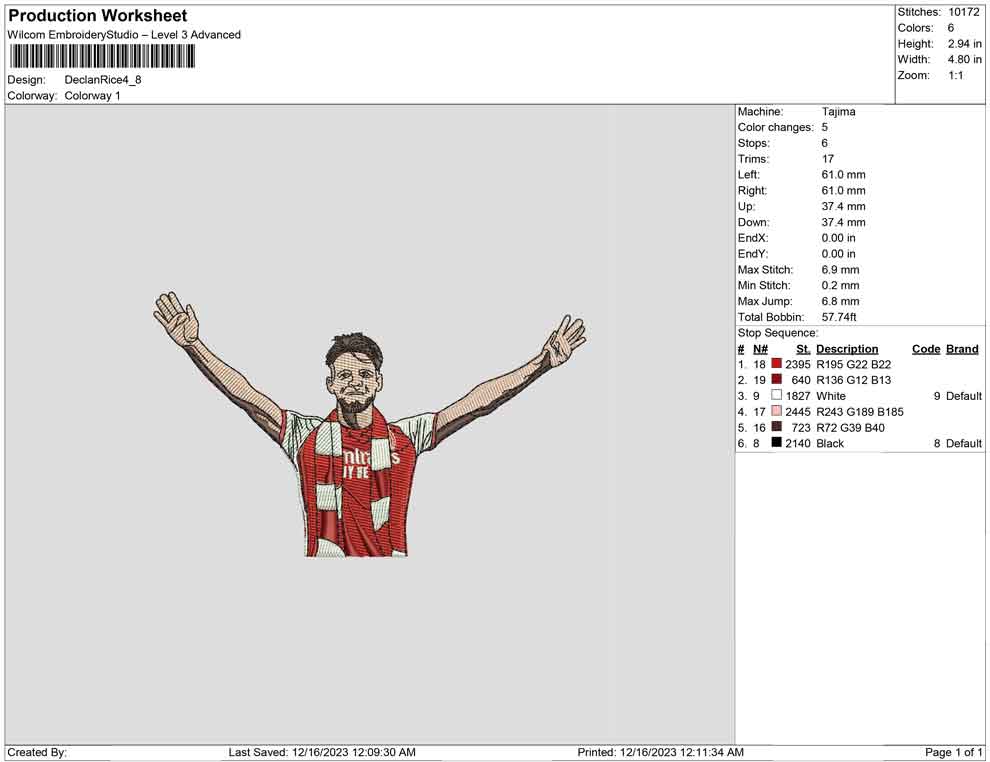This screenshot has width=990, height=762.
Task: Click the Max Stitch value 6.9 mm
Action: (x=840, y=269)
